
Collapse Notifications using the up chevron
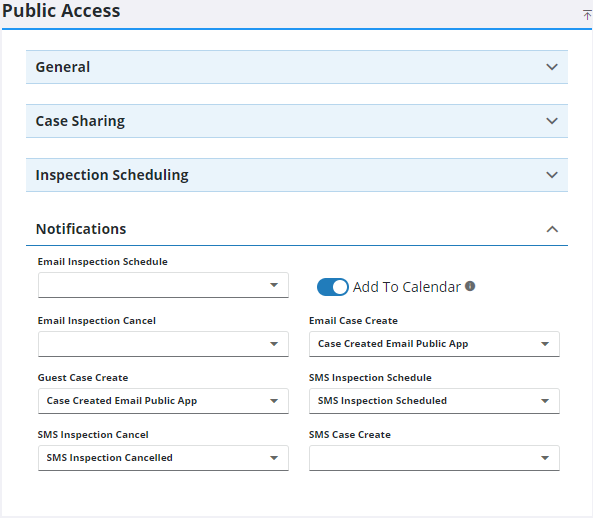(552, 229)
